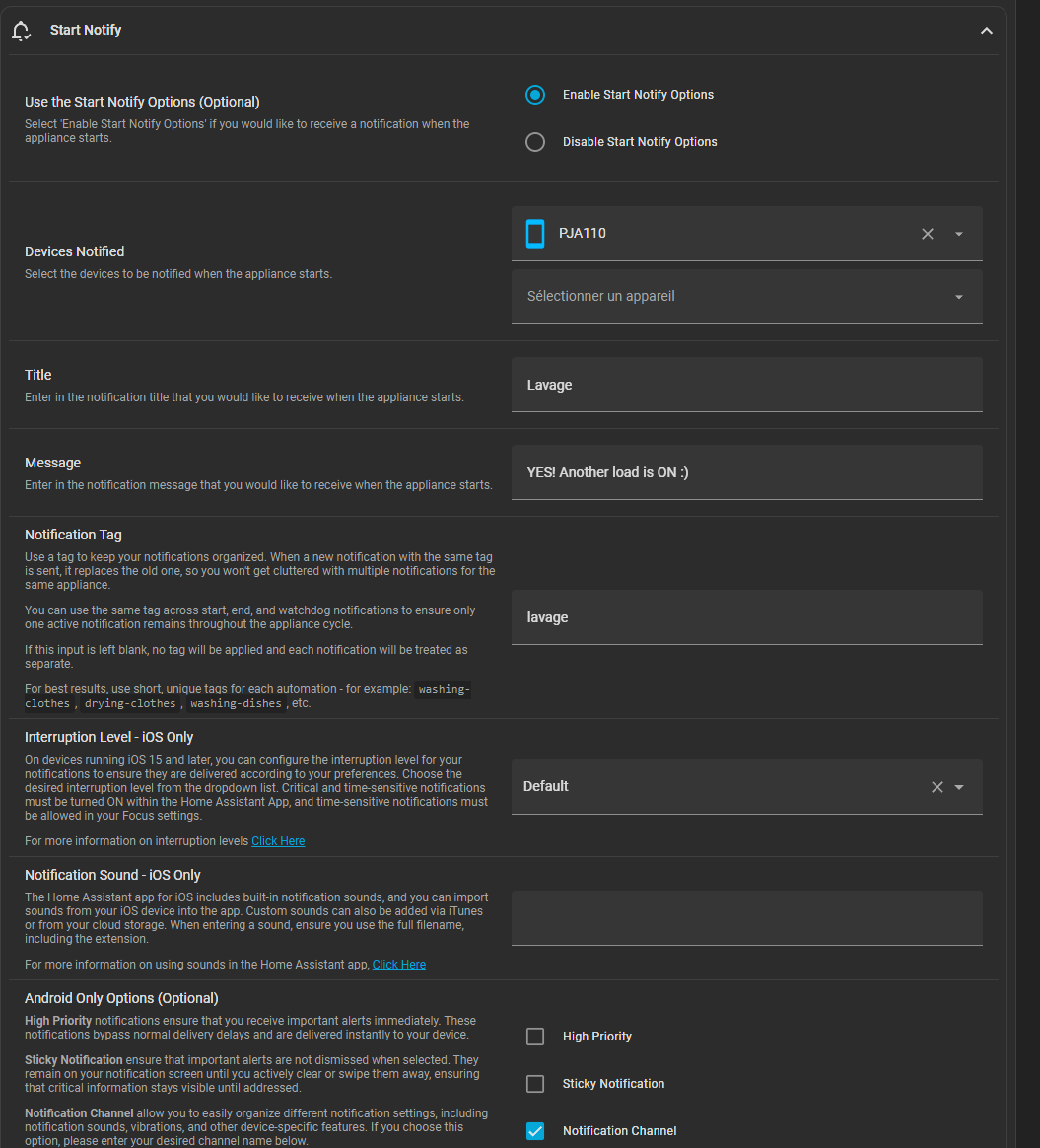
Task: Remove the PJA110 device with X
Action: click(x=927, y=234)
